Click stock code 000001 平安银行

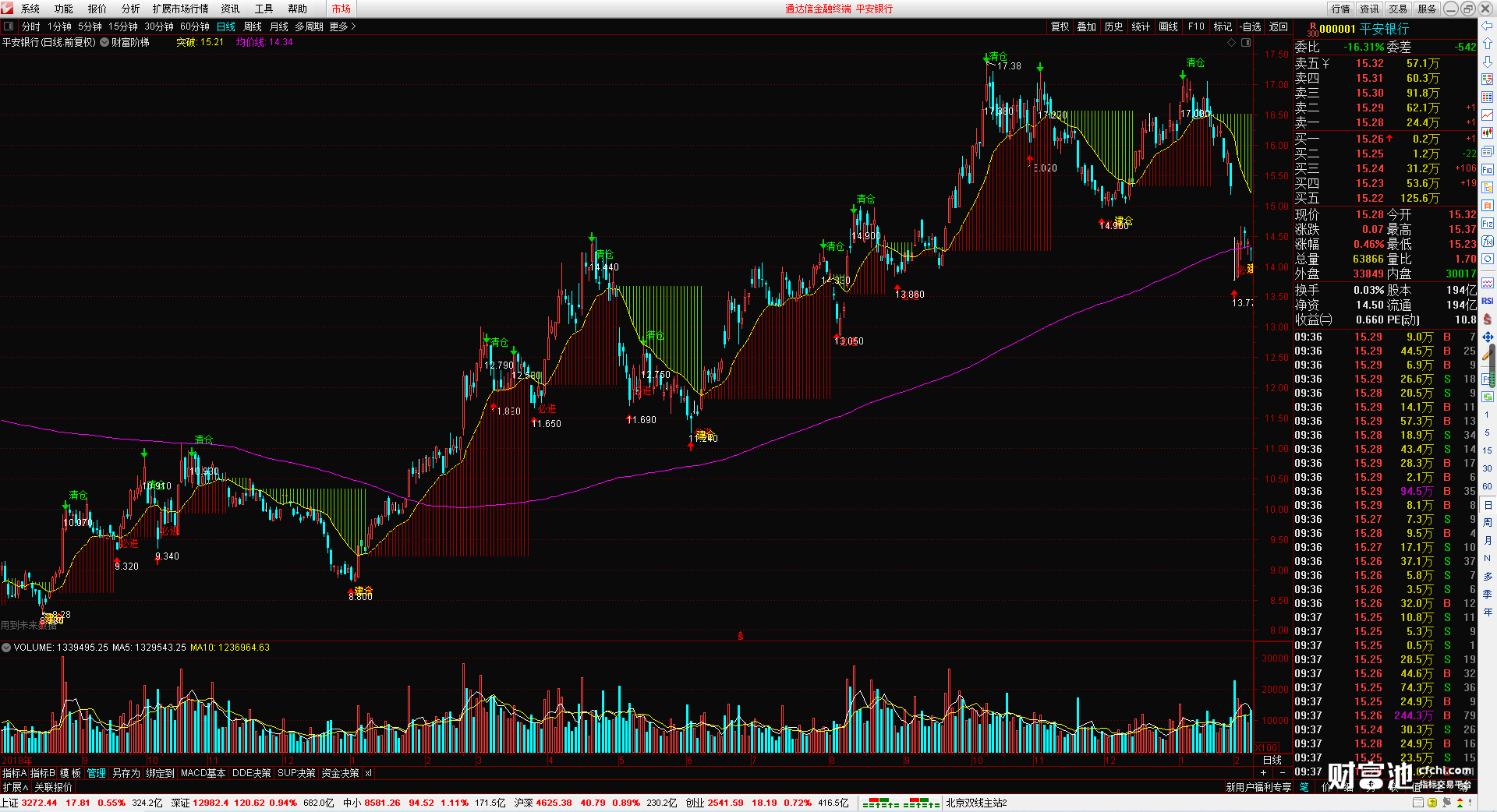(1364, 29)
